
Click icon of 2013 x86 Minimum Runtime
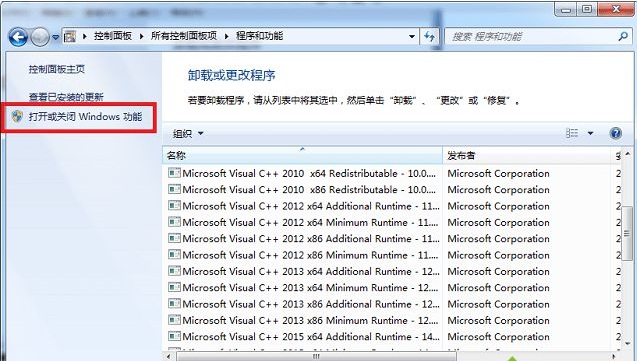174,320
